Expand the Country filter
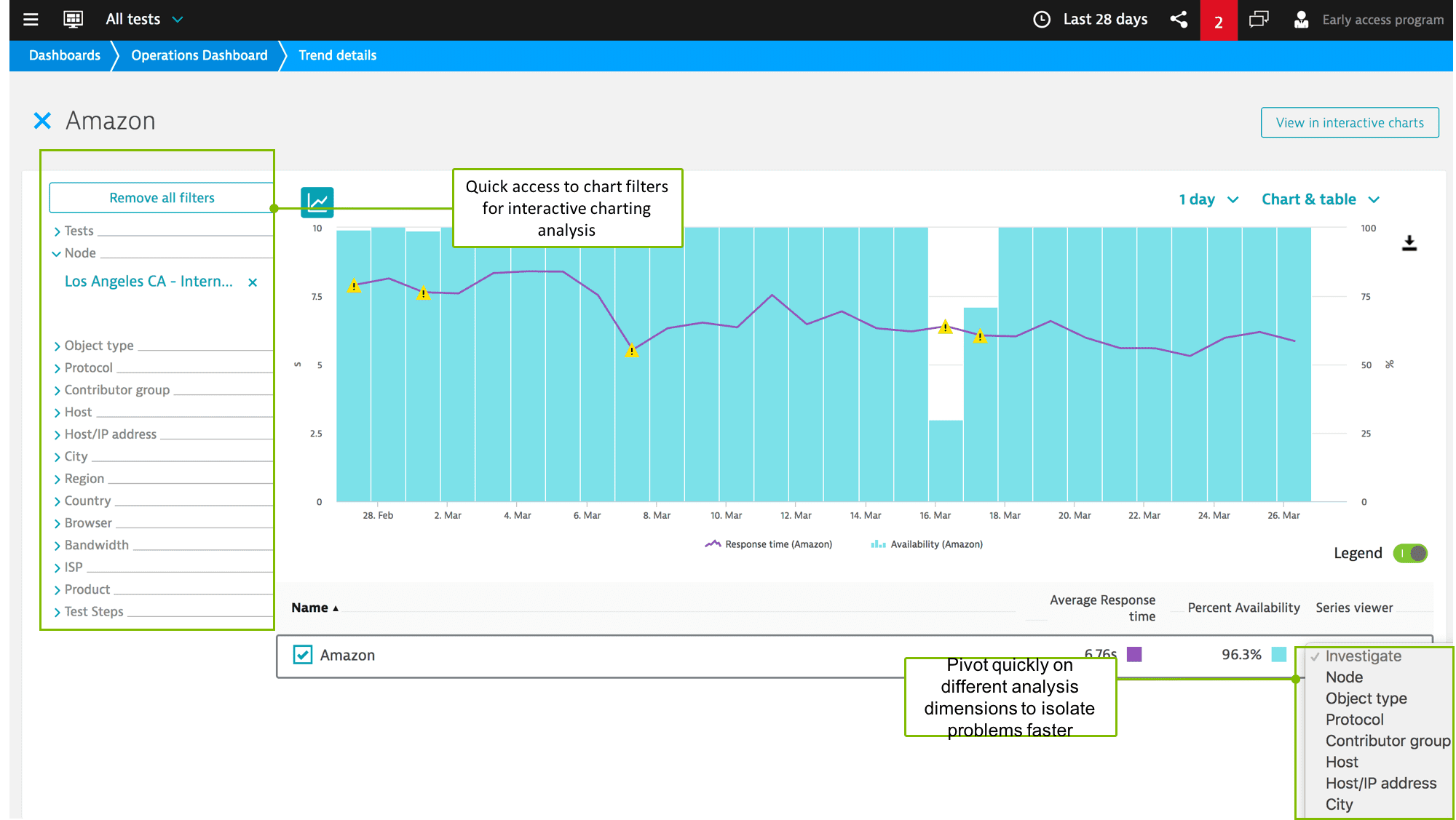The width and height of the screenshot is (1456, 820). click(x=82, y=501)
